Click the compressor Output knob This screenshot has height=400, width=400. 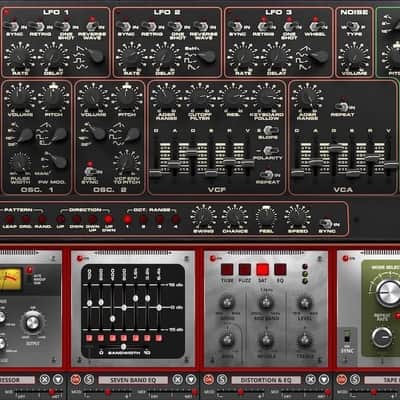pos(32,322)
